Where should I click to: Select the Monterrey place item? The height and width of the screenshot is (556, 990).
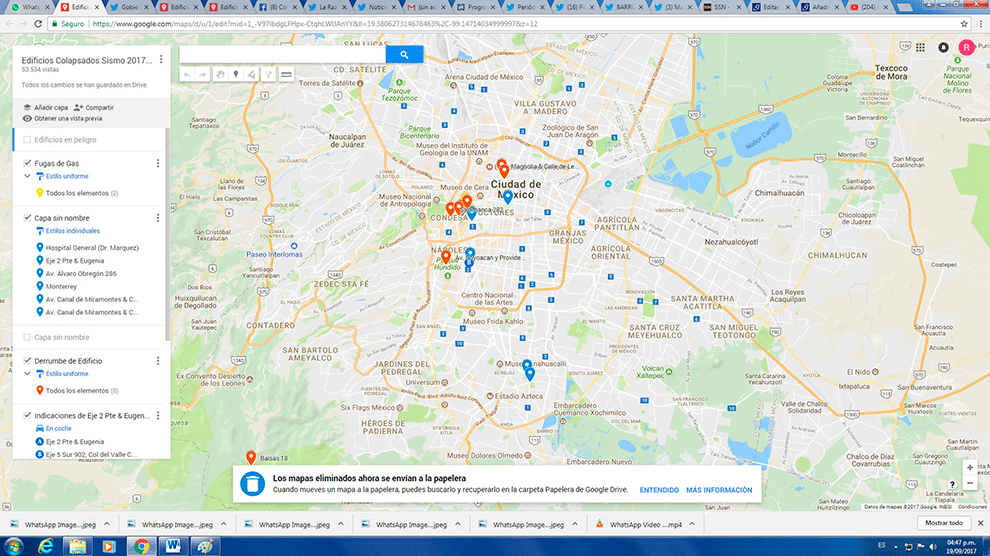pos(61,287)
